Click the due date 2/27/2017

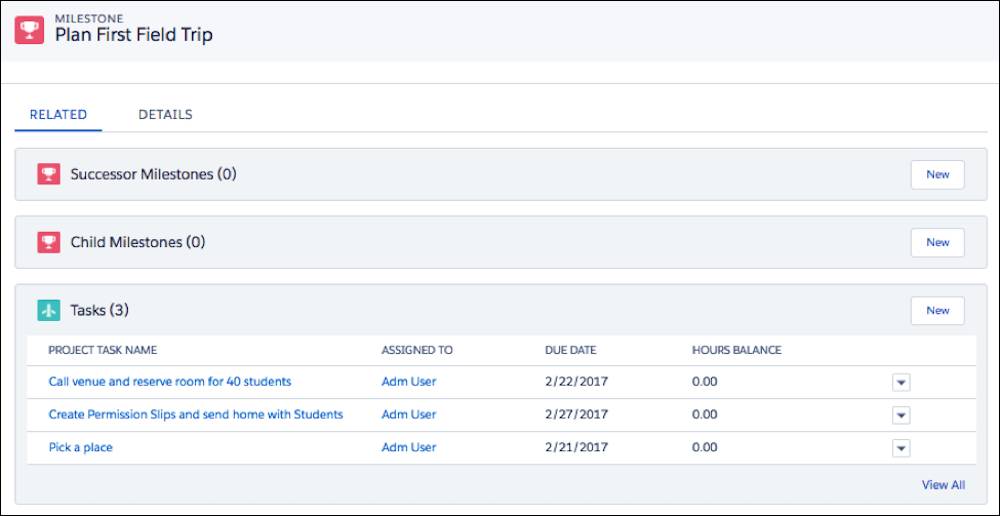tap(577, 415)
